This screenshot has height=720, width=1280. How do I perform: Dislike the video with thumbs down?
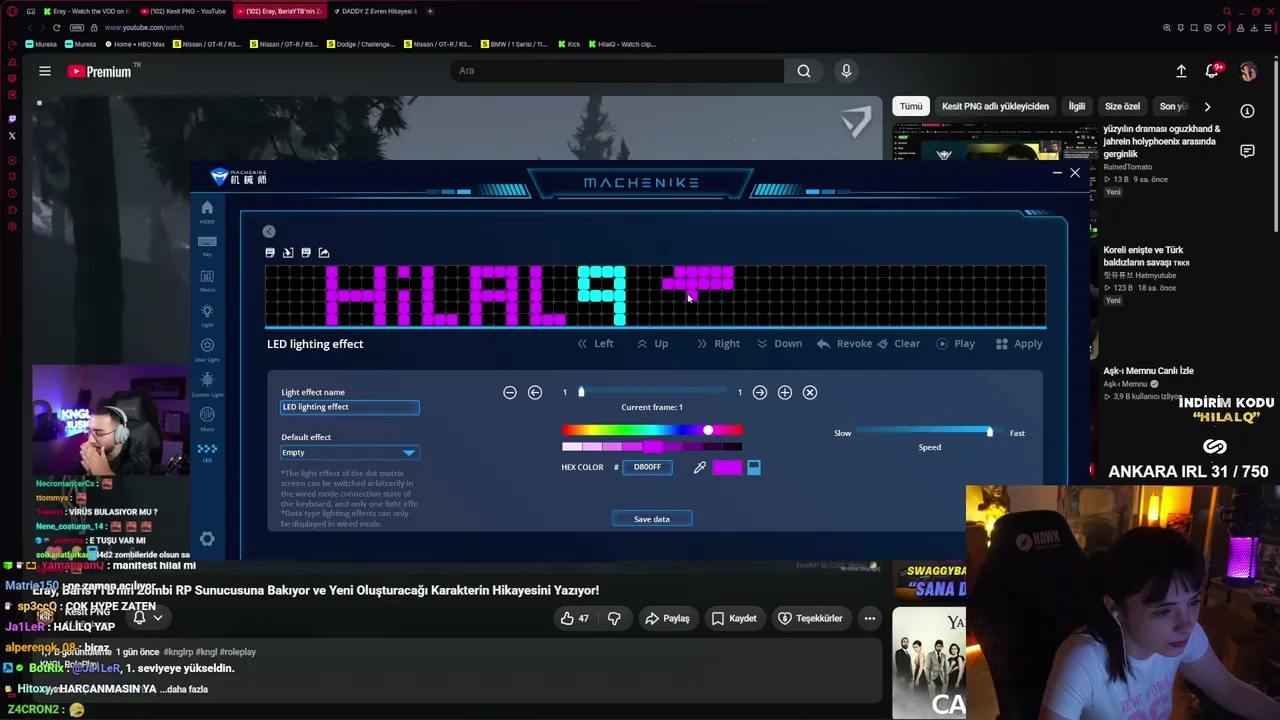(614, 618)
